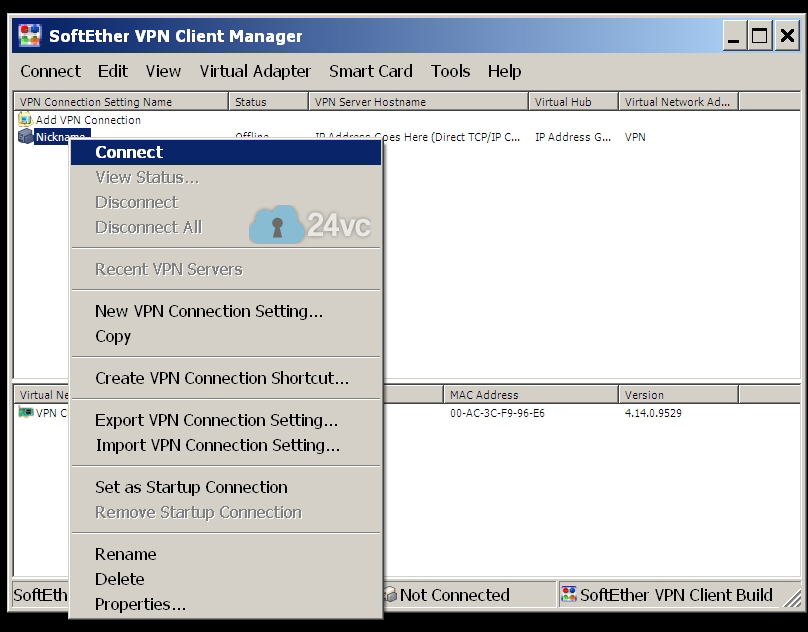808x632 pixels.
Task: Click the VPN adapter cell in Nickname row
Action: [x=635, y=137]
